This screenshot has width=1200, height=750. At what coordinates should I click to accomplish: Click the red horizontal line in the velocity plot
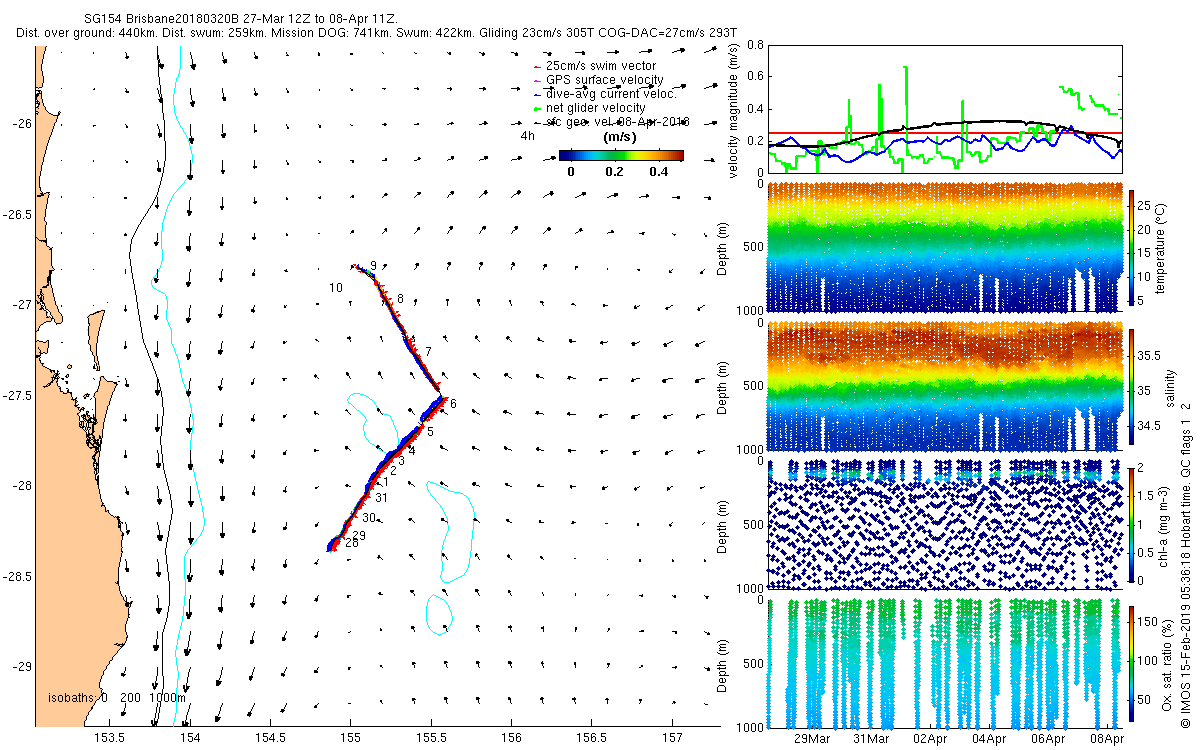coord(944,133)
